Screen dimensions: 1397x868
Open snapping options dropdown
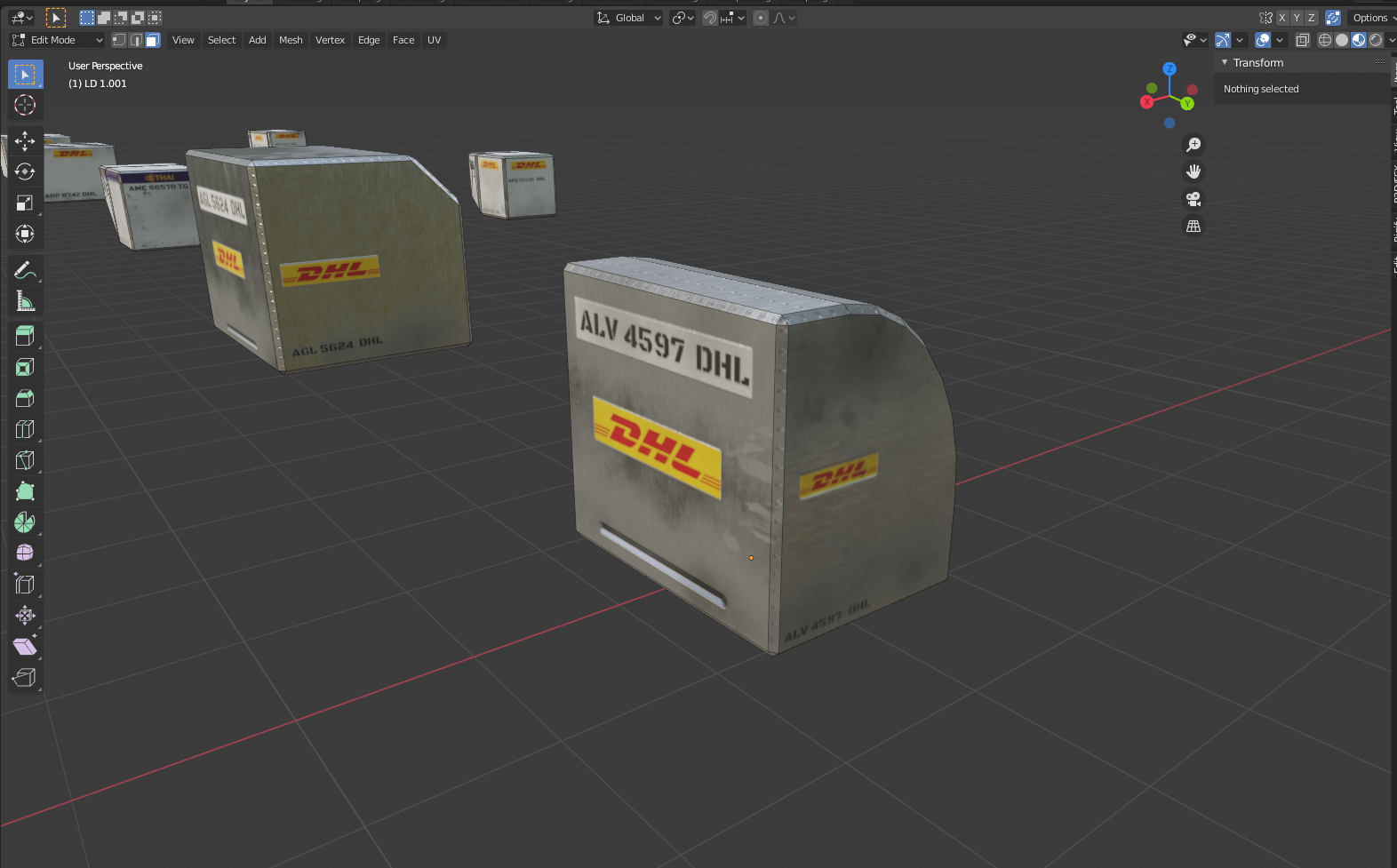point(733,18)
